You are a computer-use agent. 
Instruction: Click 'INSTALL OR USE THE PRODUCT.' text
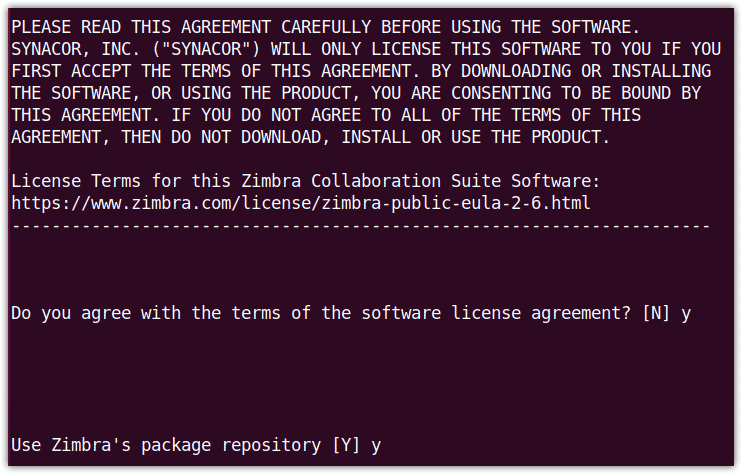(x=476, y=137)
